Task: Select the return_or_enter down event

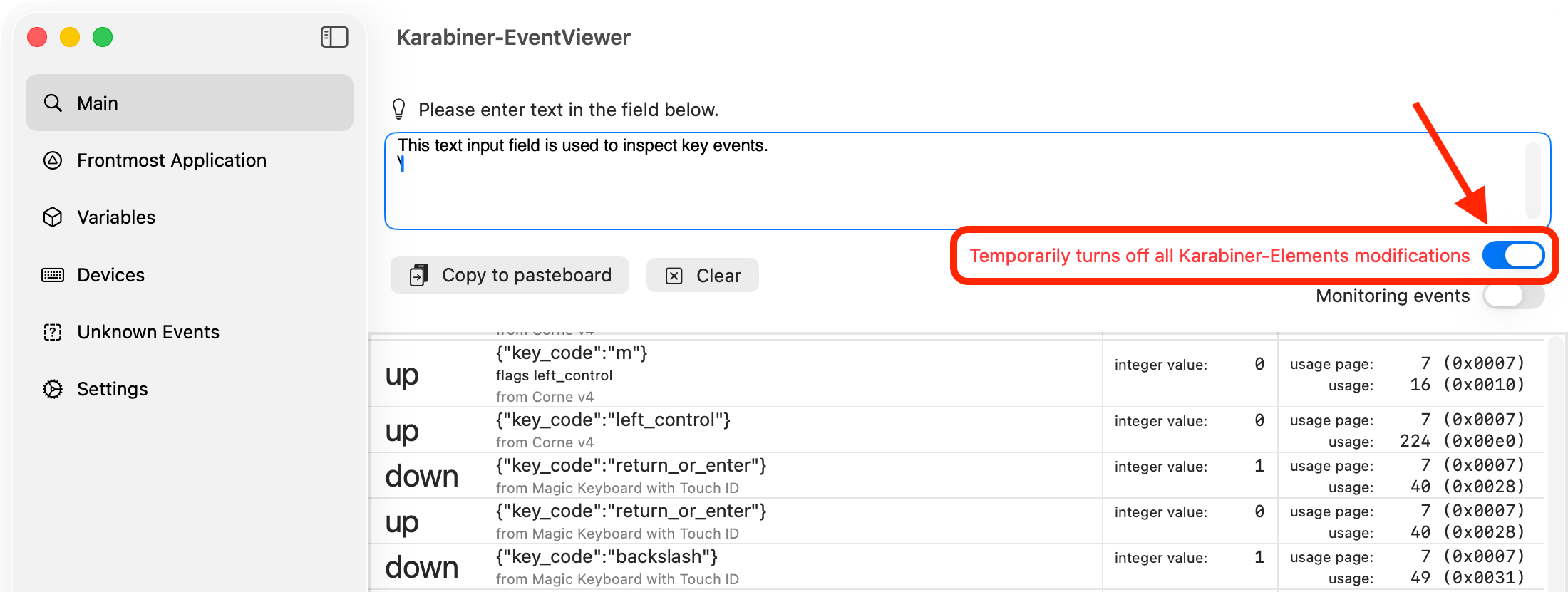Action: (955, 476)
